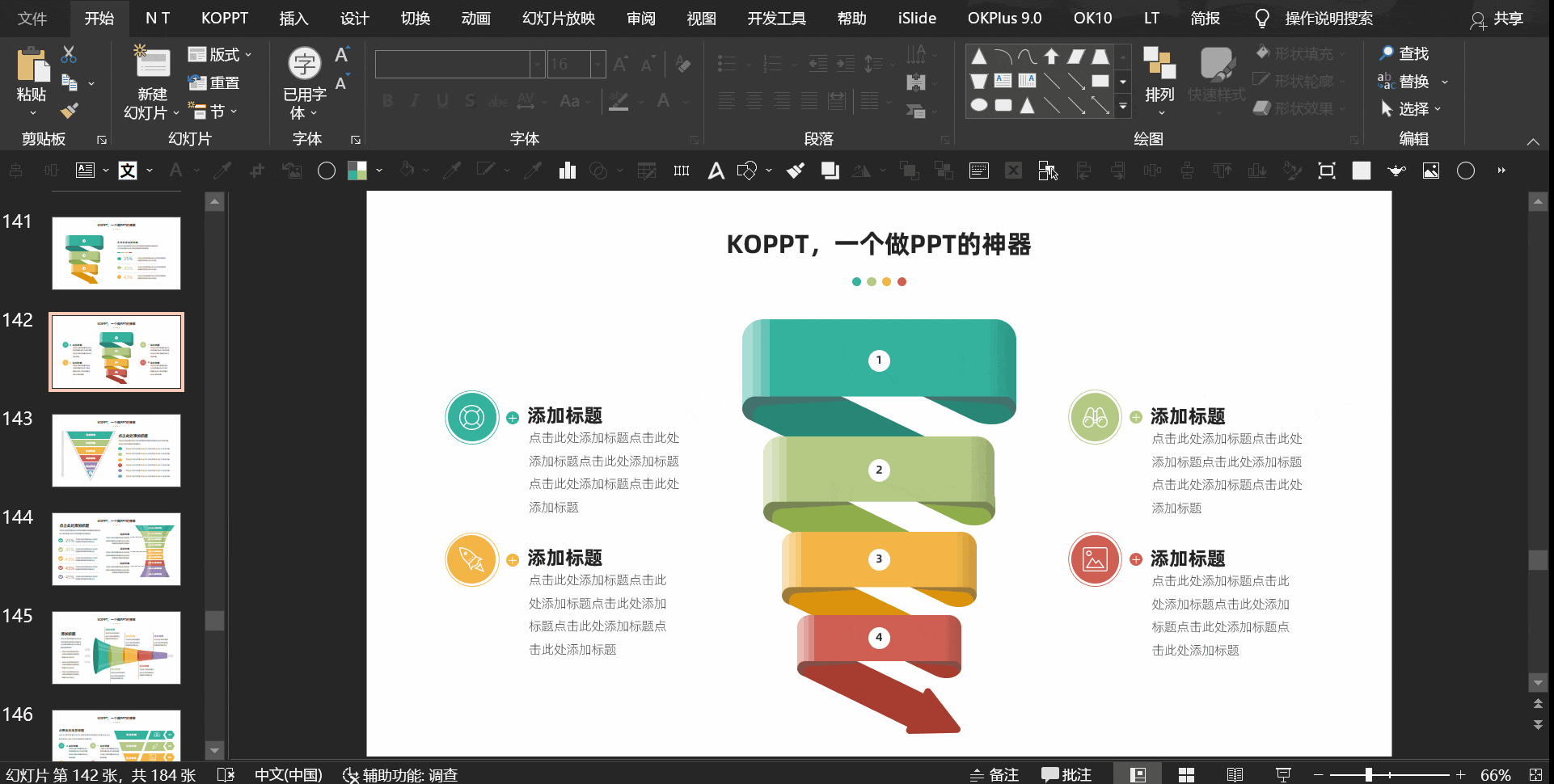
Task: Expand the shapes gallery with the more arrow
Action: pos(1123,106)
